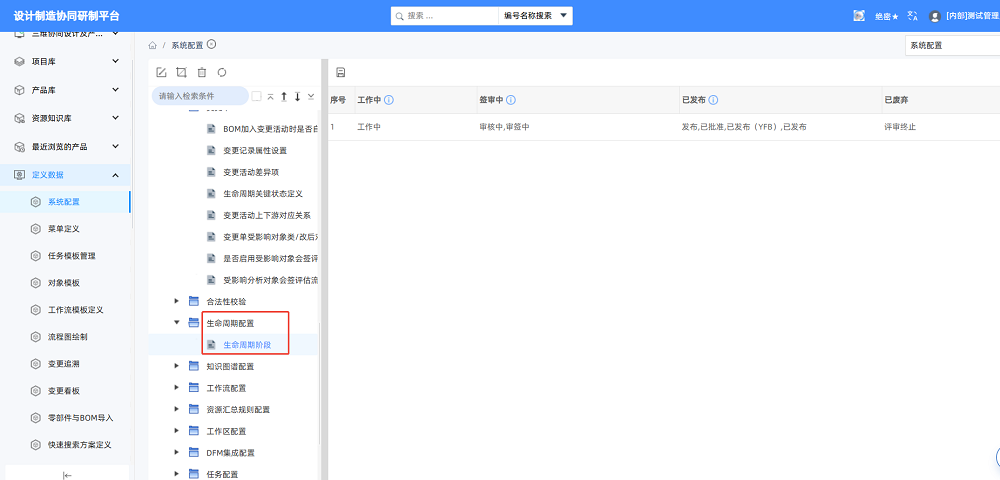Click the 请输入检索条件 tree search field

click(200, 96)
